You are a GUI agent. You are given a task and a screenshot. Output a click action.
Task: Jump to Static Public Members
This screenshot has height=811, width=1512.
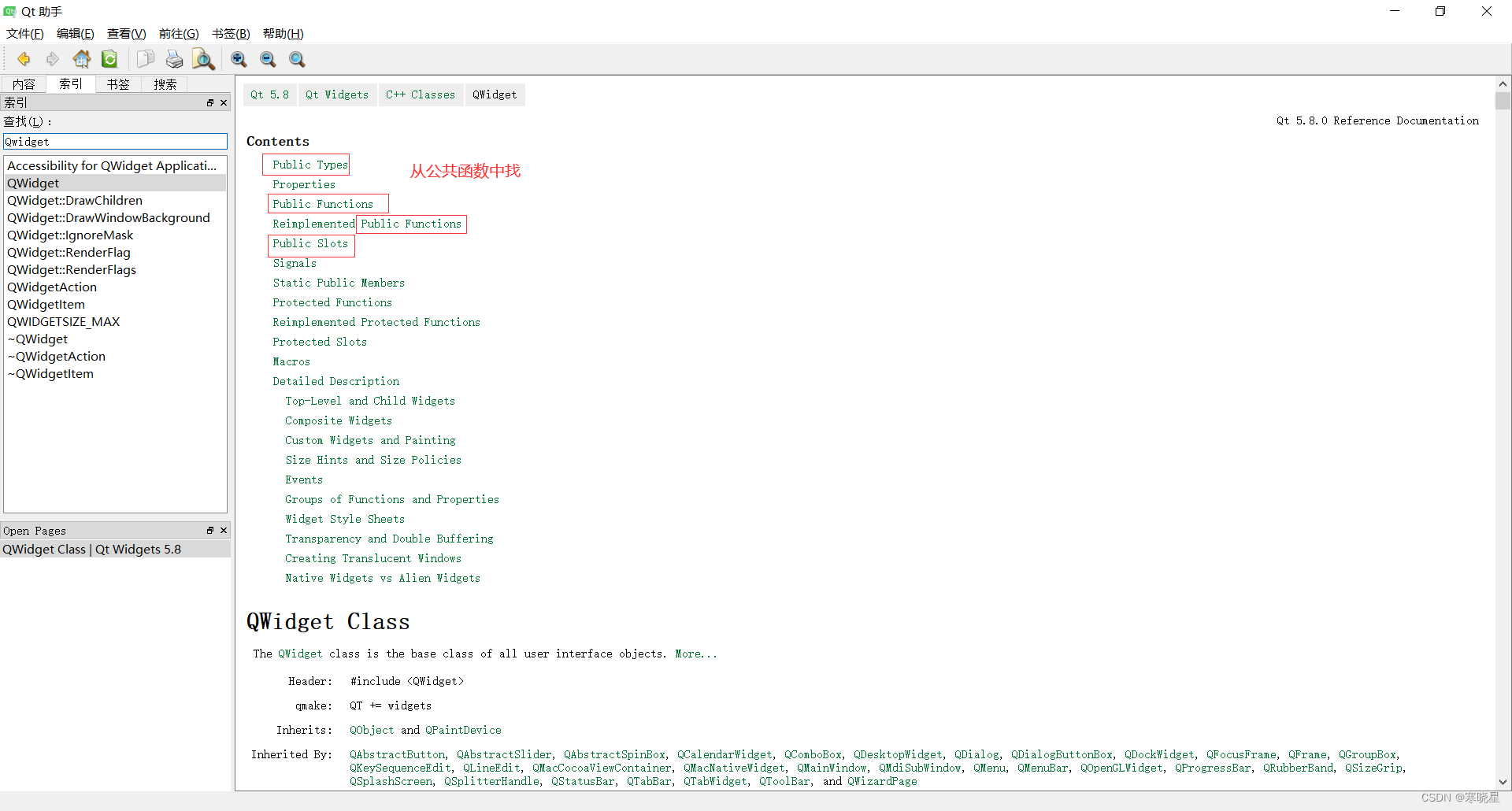(x=339, y=283)
